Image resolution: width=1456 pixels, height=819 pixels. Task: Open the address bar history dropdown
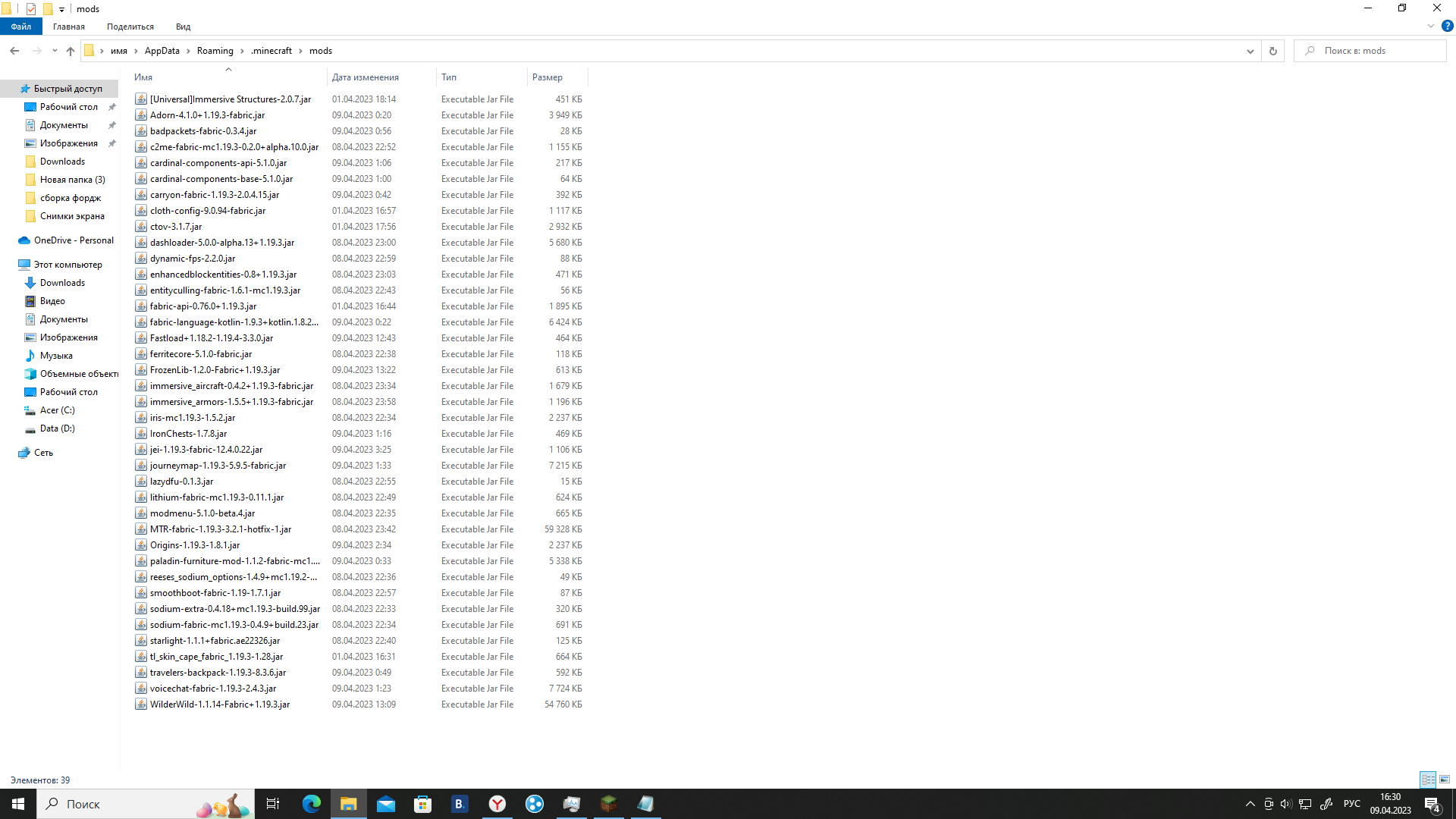1250,51
